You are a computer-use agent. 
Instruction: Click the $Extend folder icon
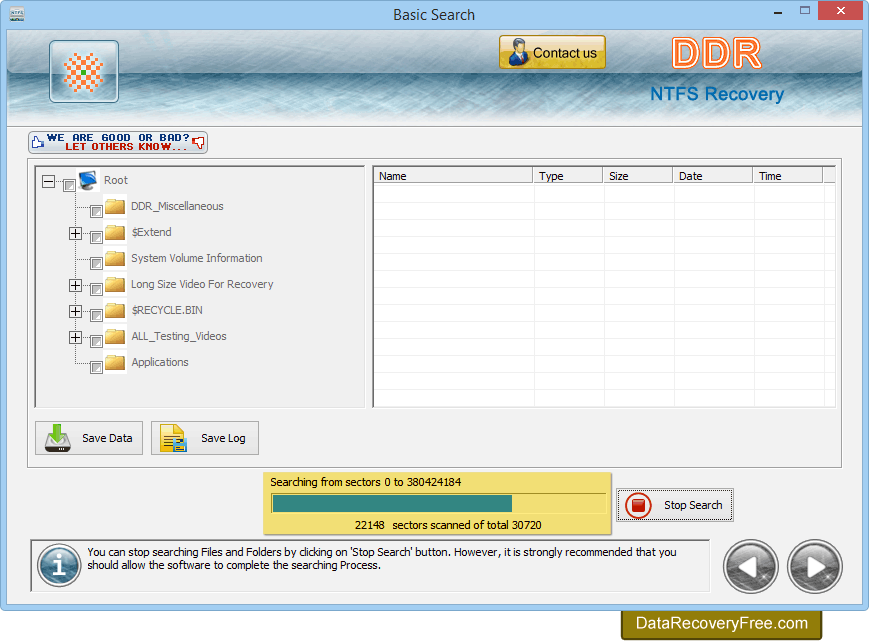click(115, 232)
